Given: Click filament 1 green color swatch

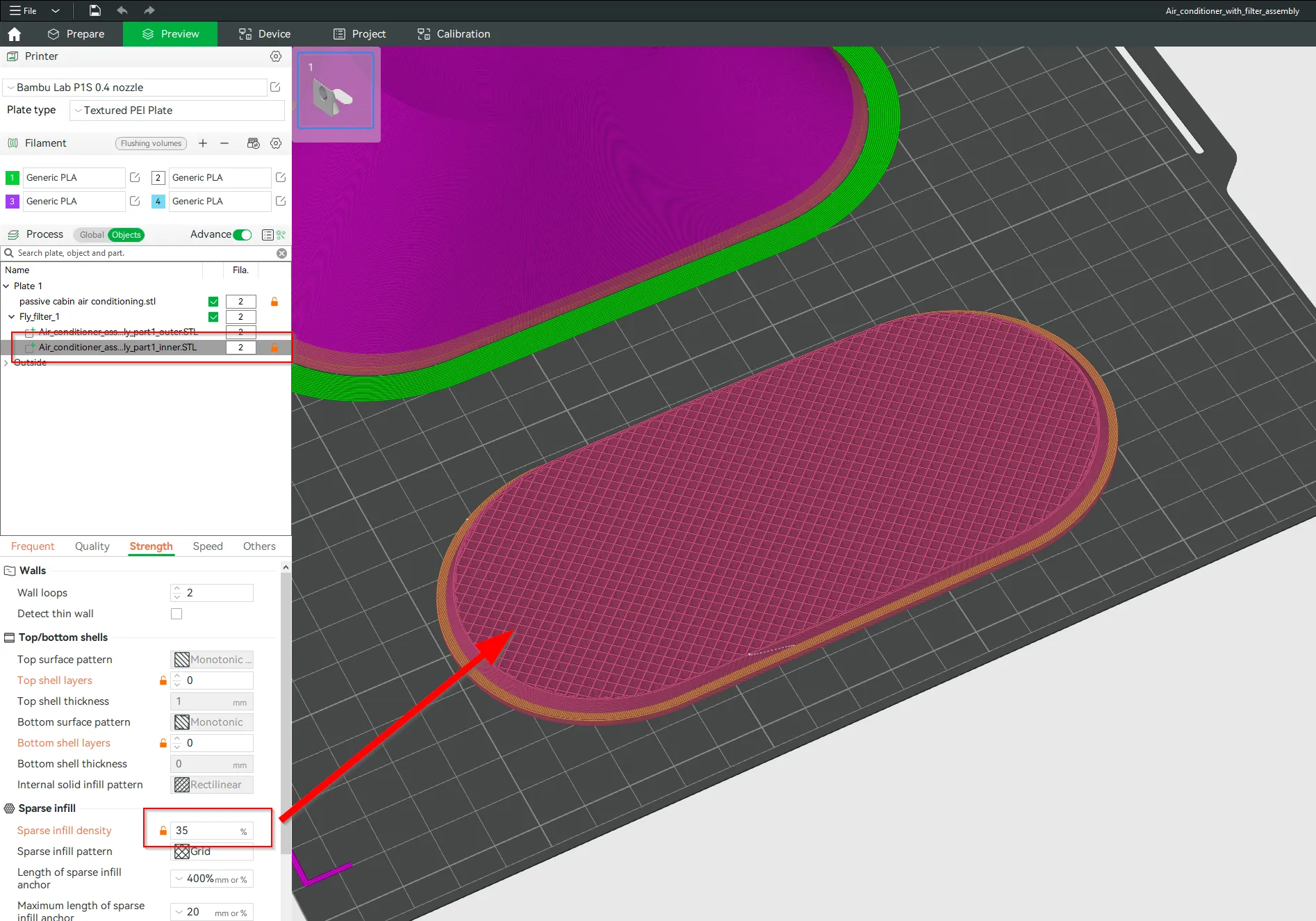Looking at the screenshot, I should 12,178.
